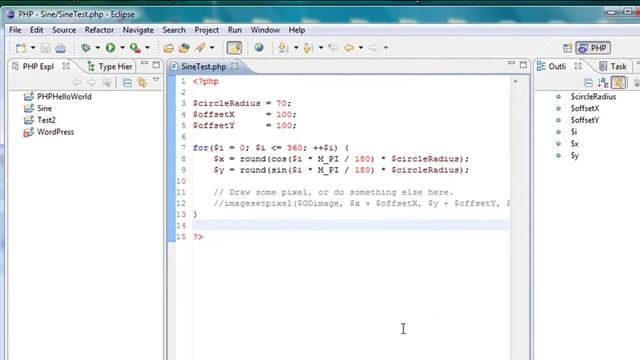The height and width of the screenshot is (360, 640).
Task: Click the External Tools run icon
Action: pyautogui.click(x=135, y=48)
